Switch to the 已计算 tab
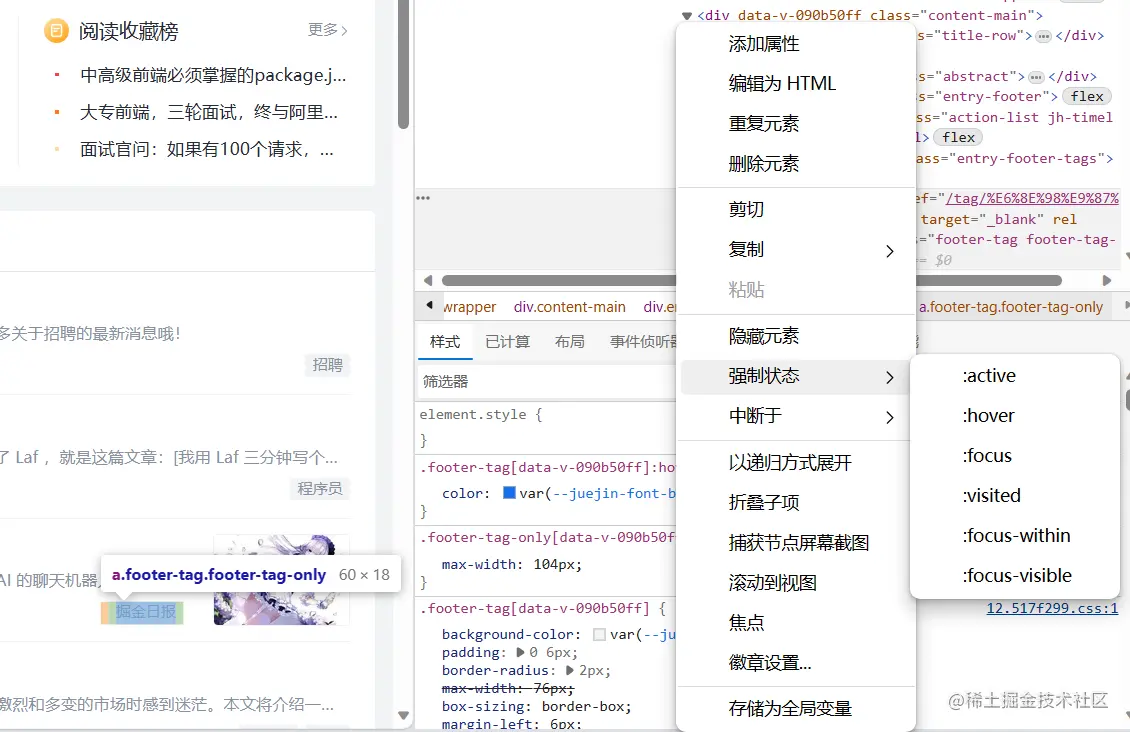The width and height of the screenshot is (1130, 732). click(x=507, y=342)
